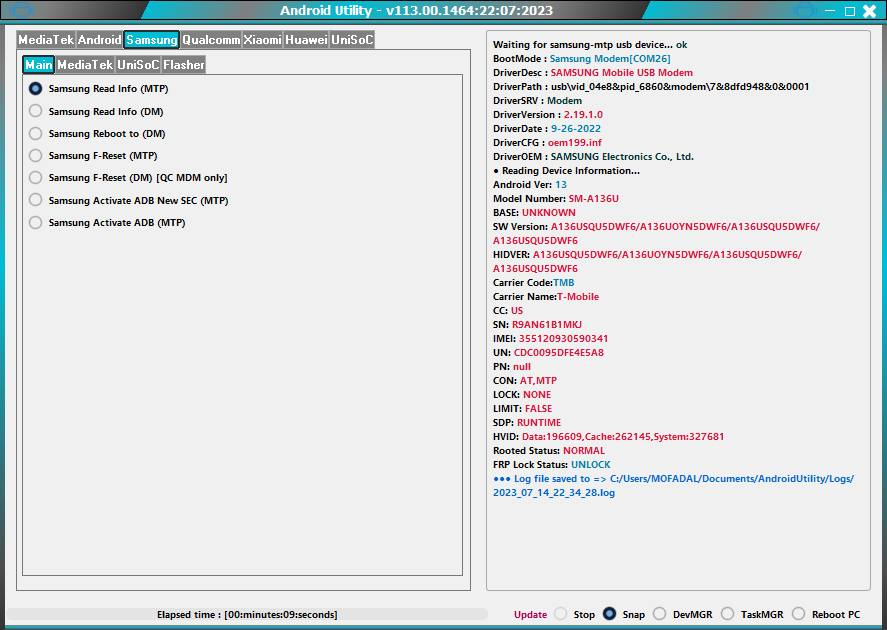Click DriverCFG value 'oem199.inf'
The width and height of the screenshot is (887, 630).
(575, 143)
